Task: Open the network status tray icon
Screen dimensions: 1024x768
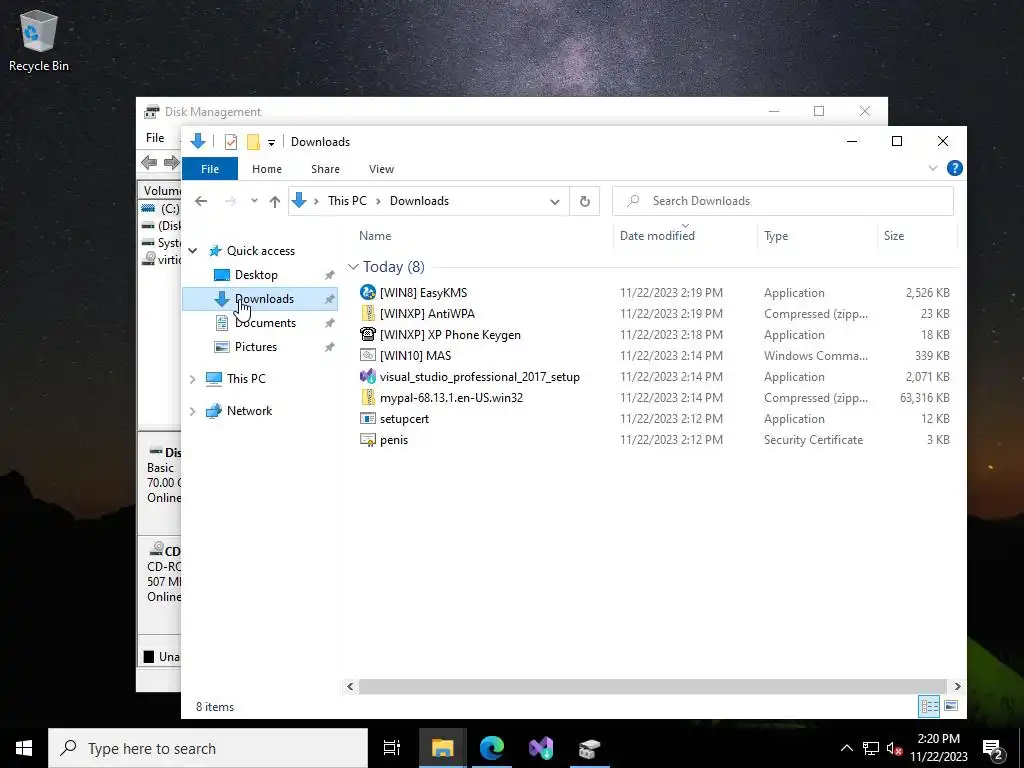Action: click(x=871, y=748)
